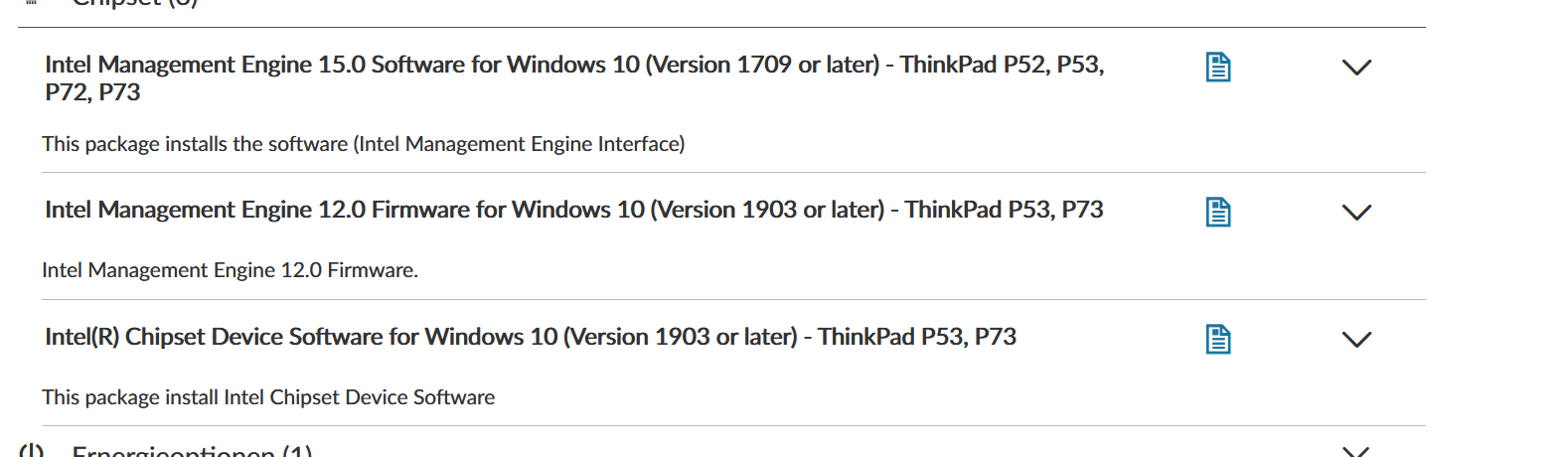
Task: Expand the Energieoptionen section chevron
Action: tap(1356, 452)
